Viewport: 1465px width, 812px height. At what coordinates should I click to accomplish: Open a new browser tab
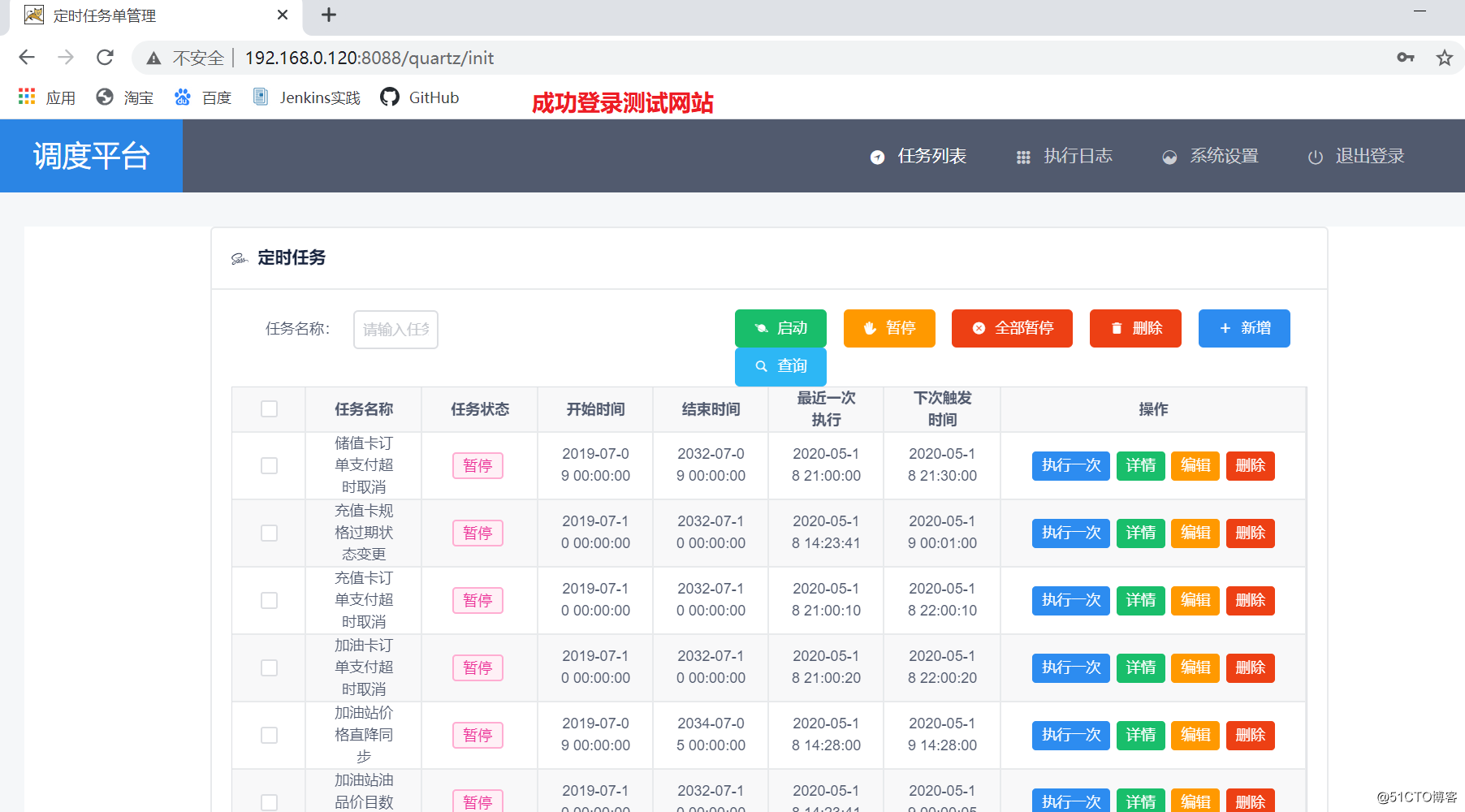pyautogui.click(x=329, y=15)
